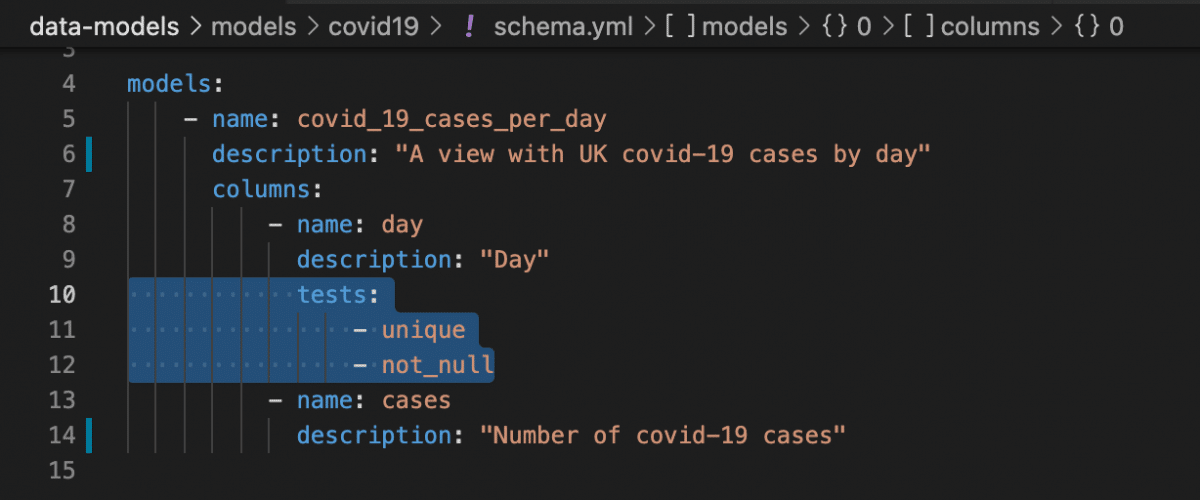Click the change marker beside line 6
Image resolution: width=1200 pixels, height=500 pixels.
pos(88,155)
